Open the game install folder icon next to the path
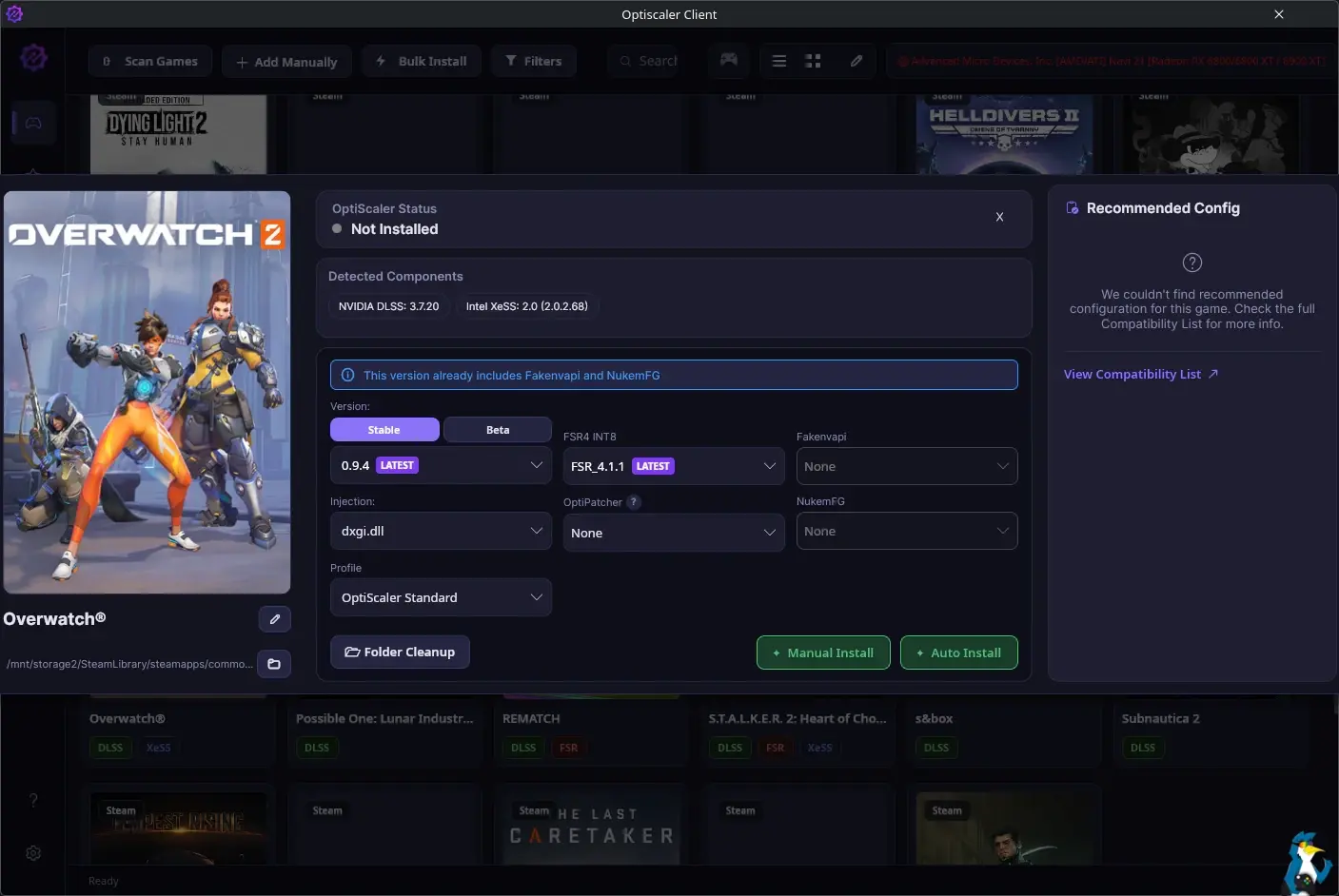 pos(274,664)
